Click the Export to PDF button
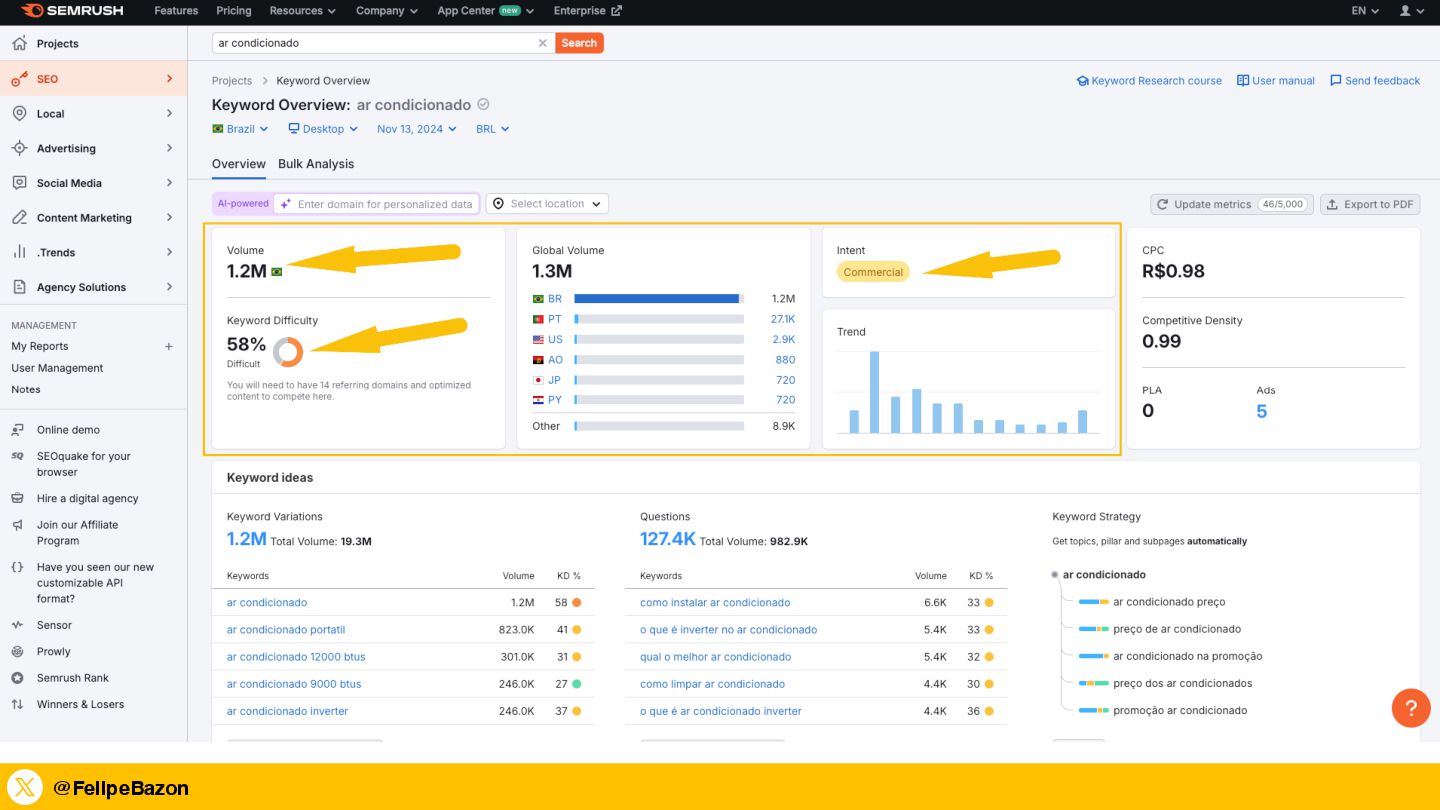The height and width of the screenshot is (810, 1440). coord(1370,204)
